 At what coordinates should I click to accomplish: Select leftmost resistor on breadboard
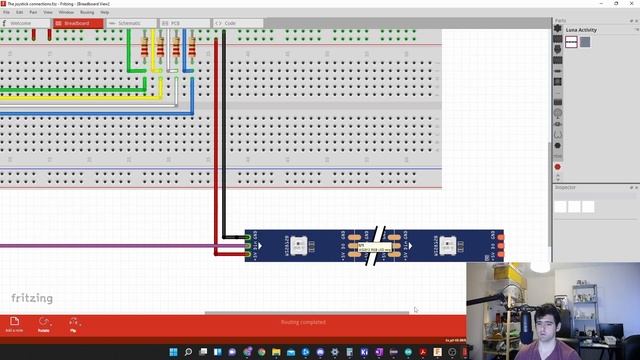144,47
